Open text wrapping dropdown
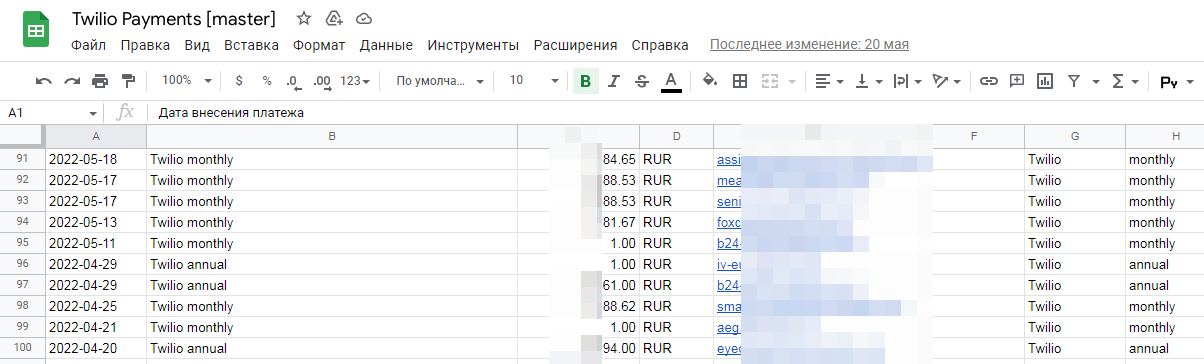The image size is (1204, 364). pos(908,81)
